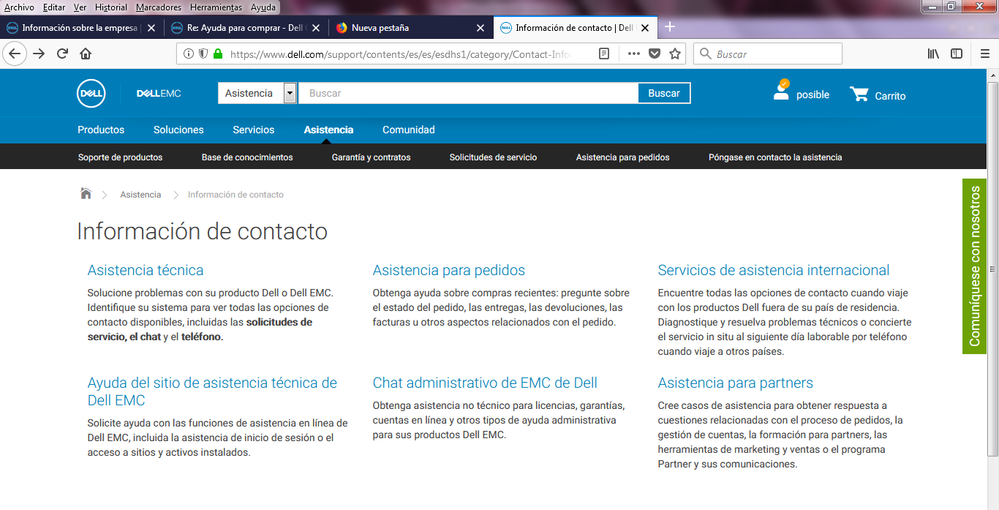Click the breadcrumb home icon

pyautogui.click(x=85, y=194)
